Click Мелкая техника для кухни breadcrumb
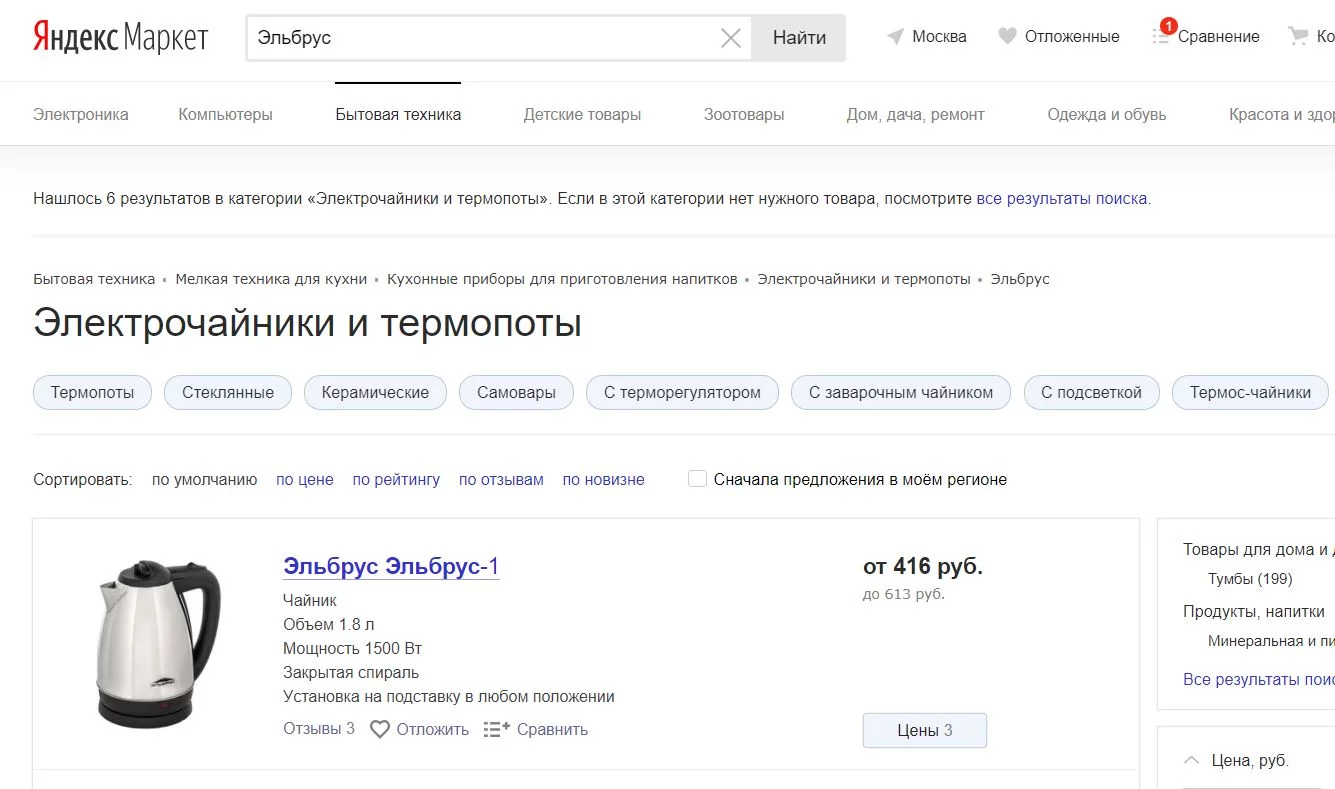 (271, 279)
